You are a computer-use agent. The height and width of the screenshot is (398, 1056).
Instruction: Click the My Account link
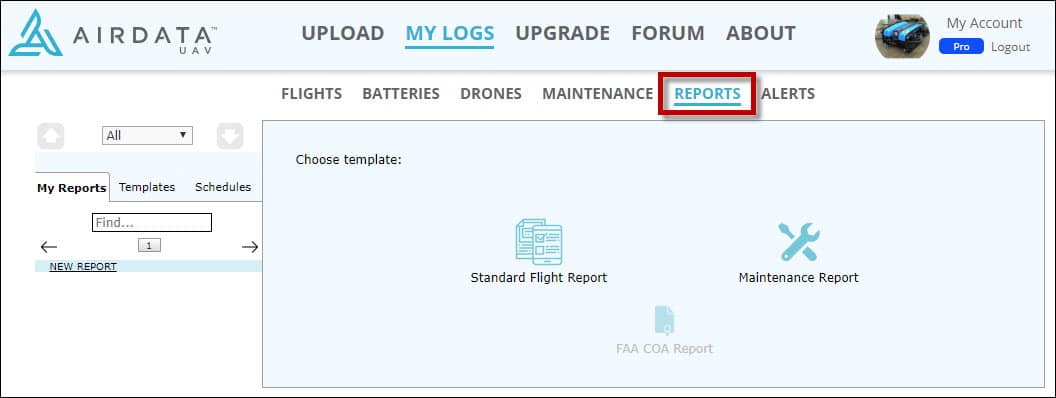(x=984, y=23)
